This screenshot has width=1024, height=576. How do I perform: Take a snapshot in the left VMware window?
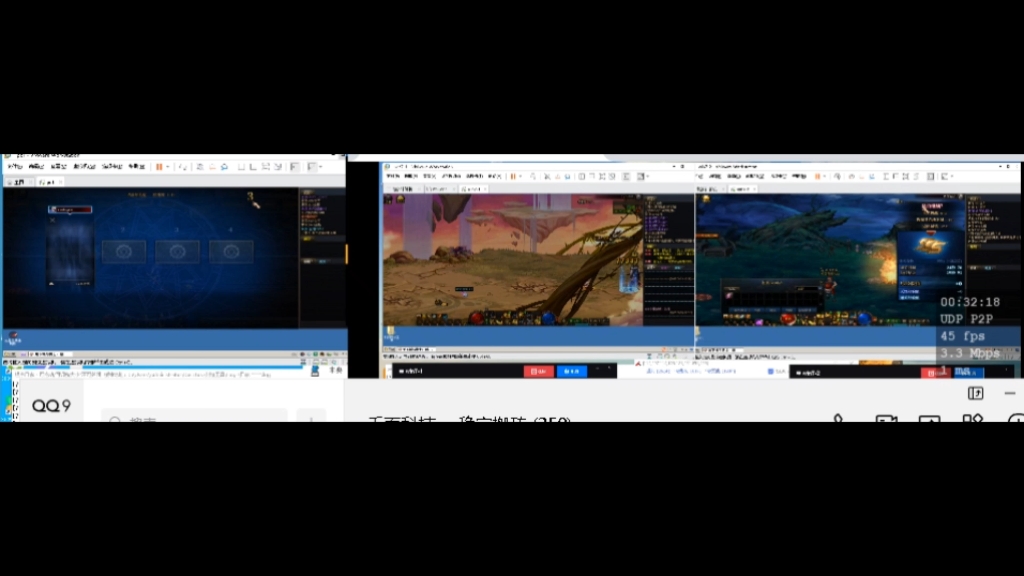pyautogui.click(x=200, y=167)
